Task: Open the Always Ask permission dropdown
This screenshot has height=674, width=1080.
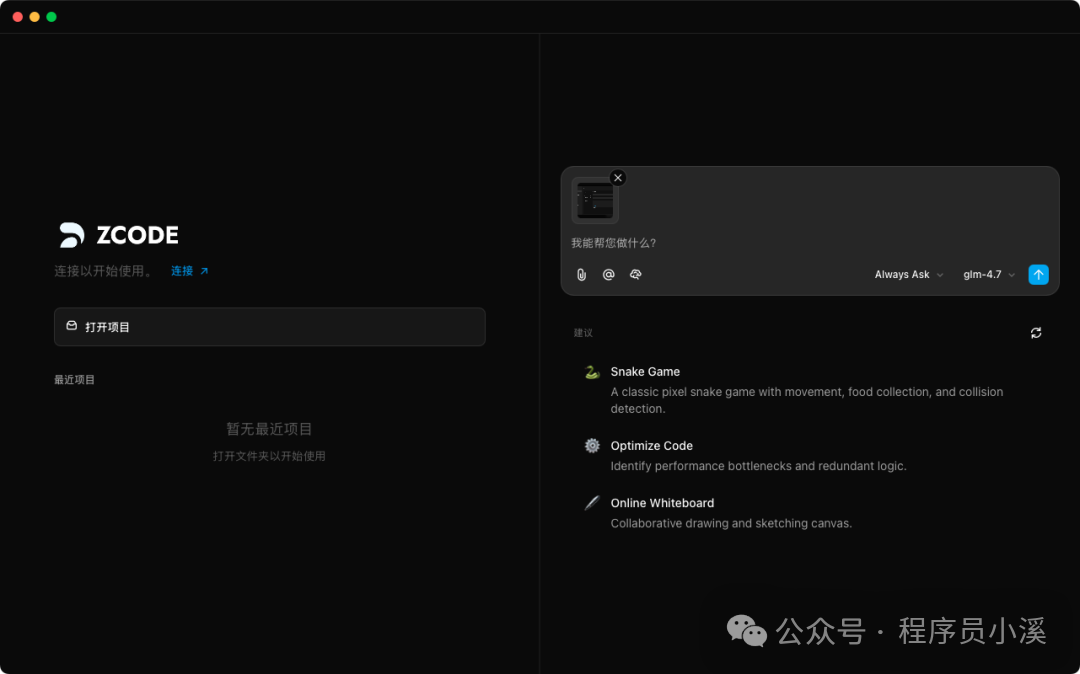Action: 908,275
